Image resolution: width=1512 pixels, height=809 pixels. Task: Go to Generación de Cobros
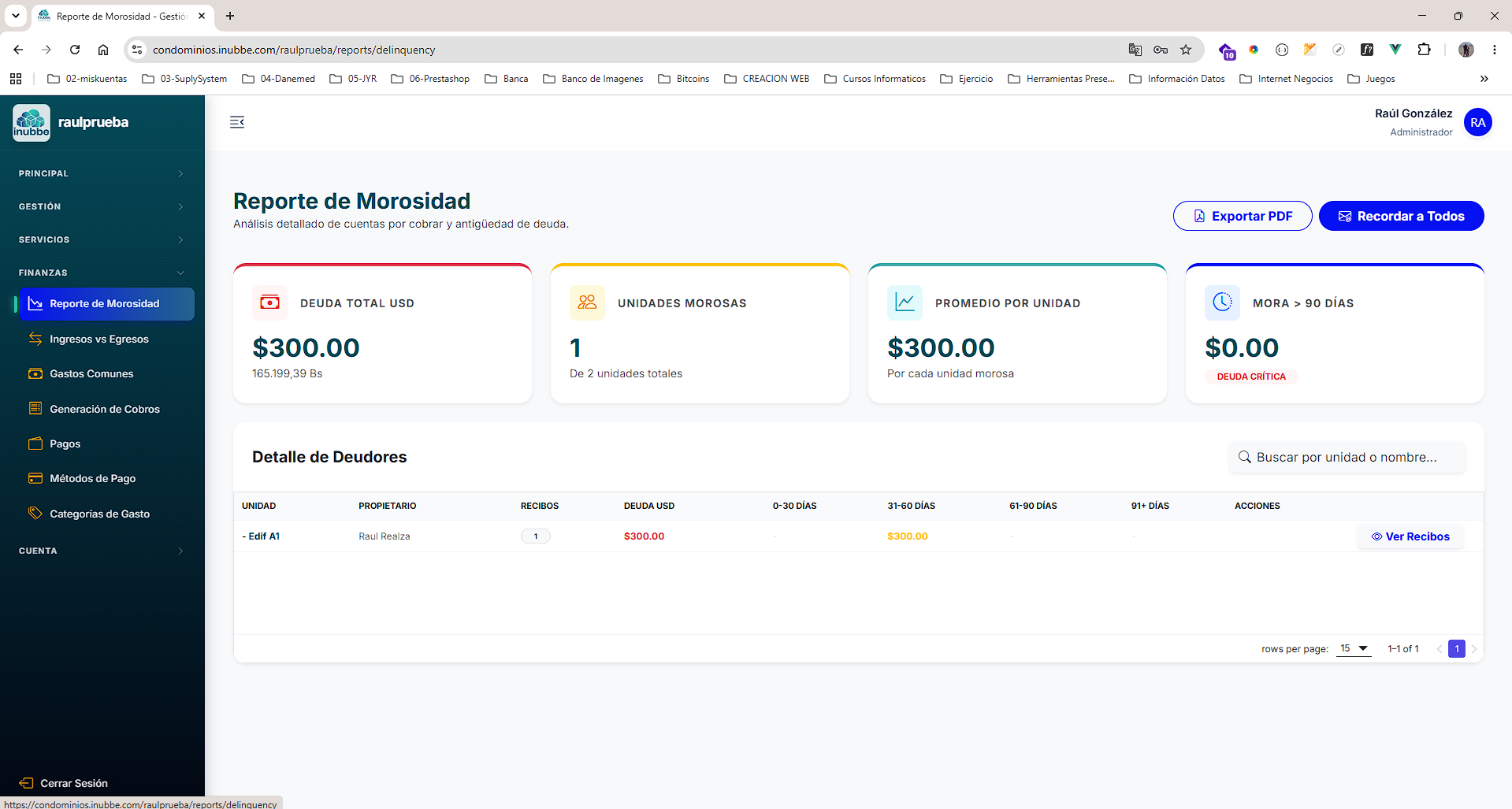(x=106, y=409)
